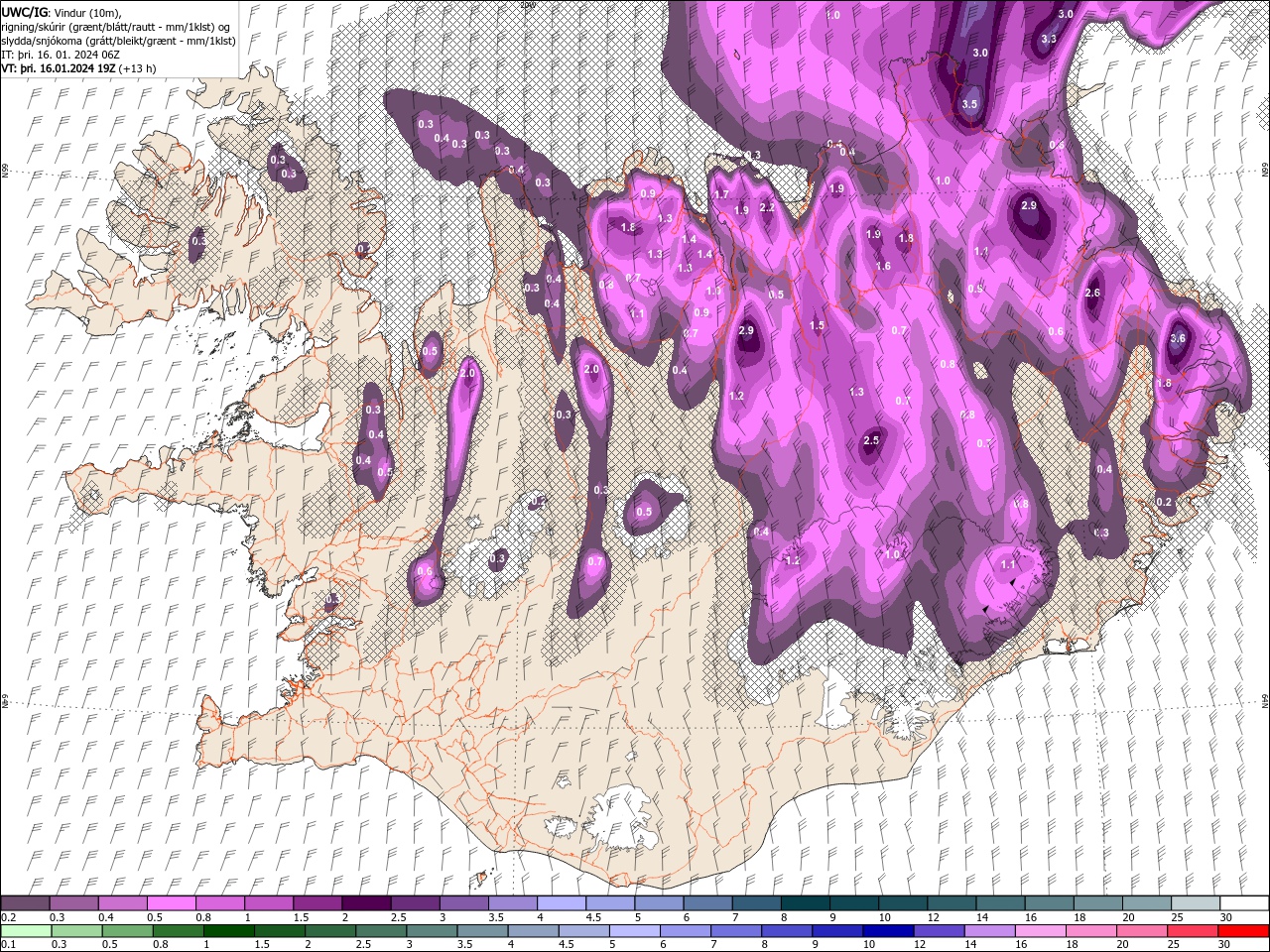Click the UWC/IG title in the header box
Screen dimensions: 1270x952
pyautogui.click(x=24, y=12)
